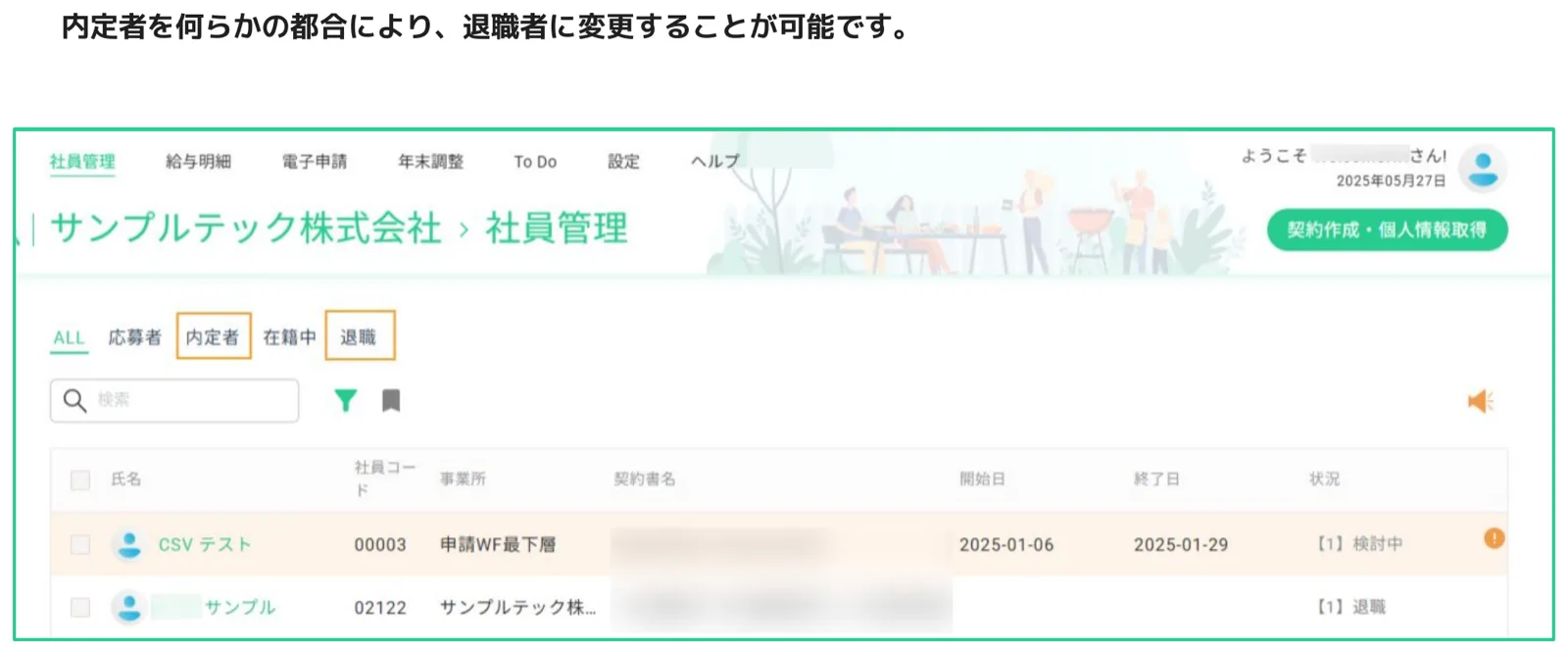The height and width of the screenshot is (654, 1568).
Task: Click the date 2025年05月27日
Action: (x=1391, y=181)
